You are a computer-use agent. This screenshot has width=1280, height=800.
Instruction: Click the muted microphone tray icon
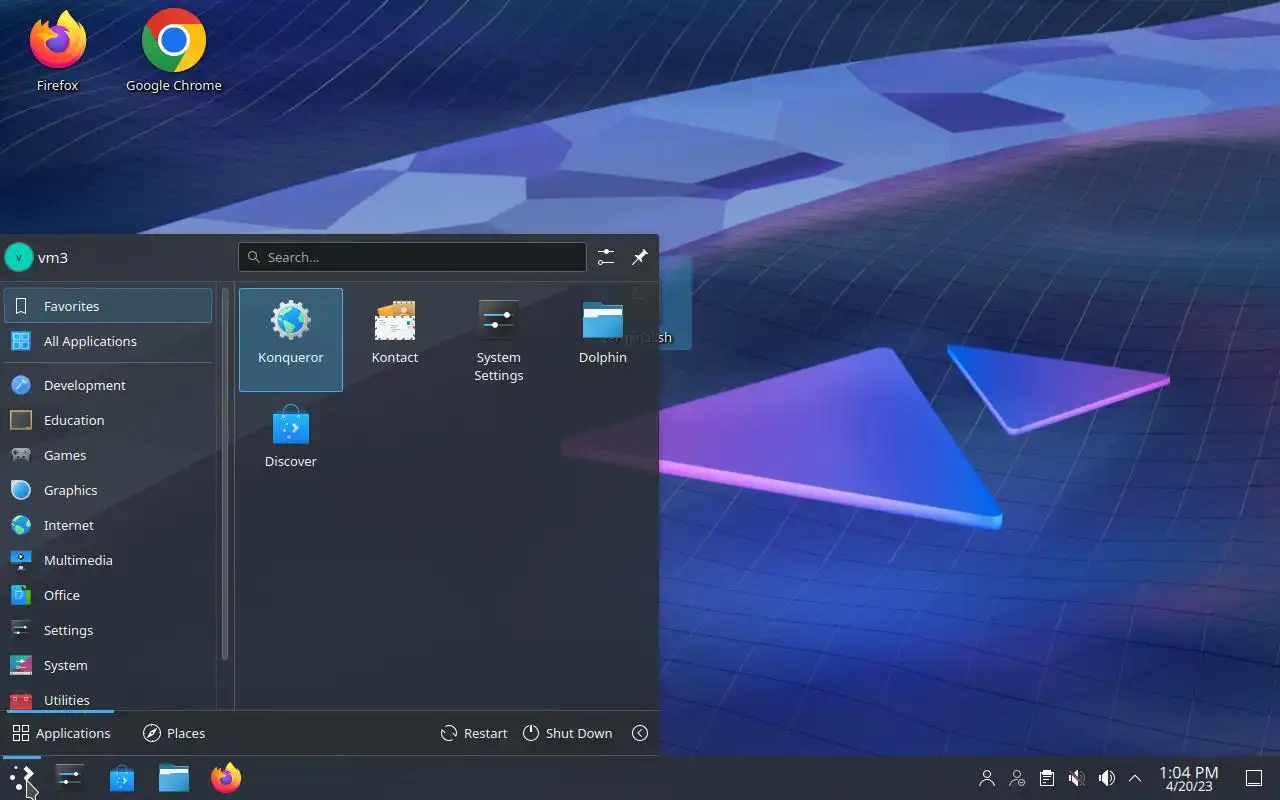[x=1076, y=778]
